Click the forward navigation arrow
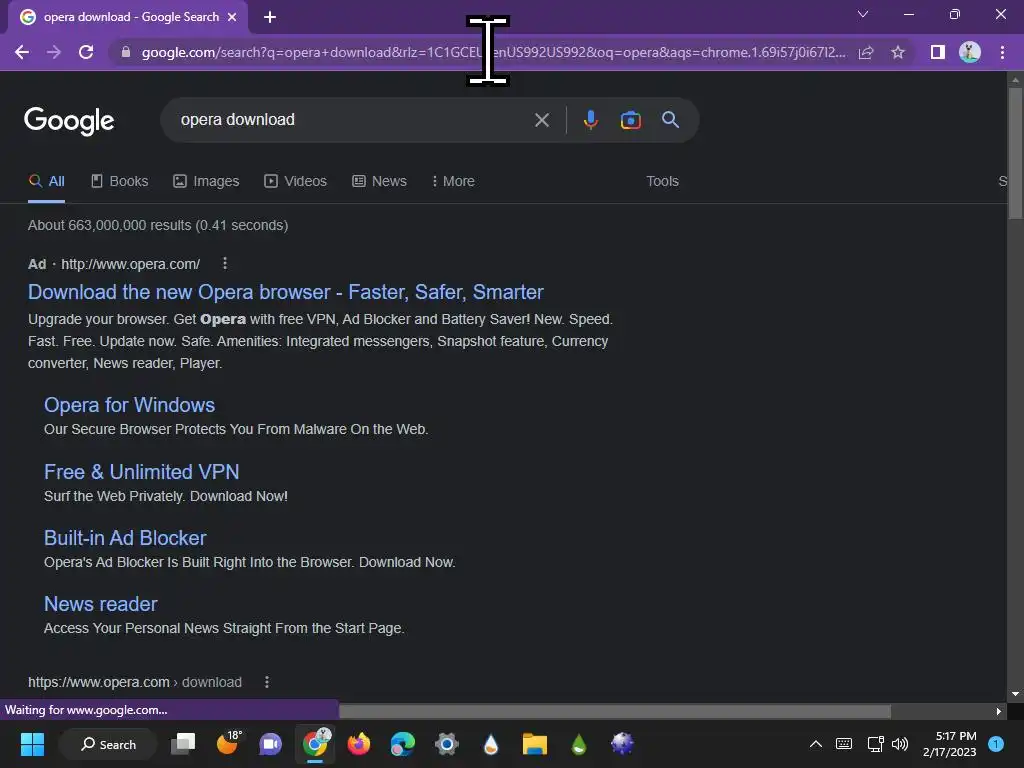 click(54, 52)
